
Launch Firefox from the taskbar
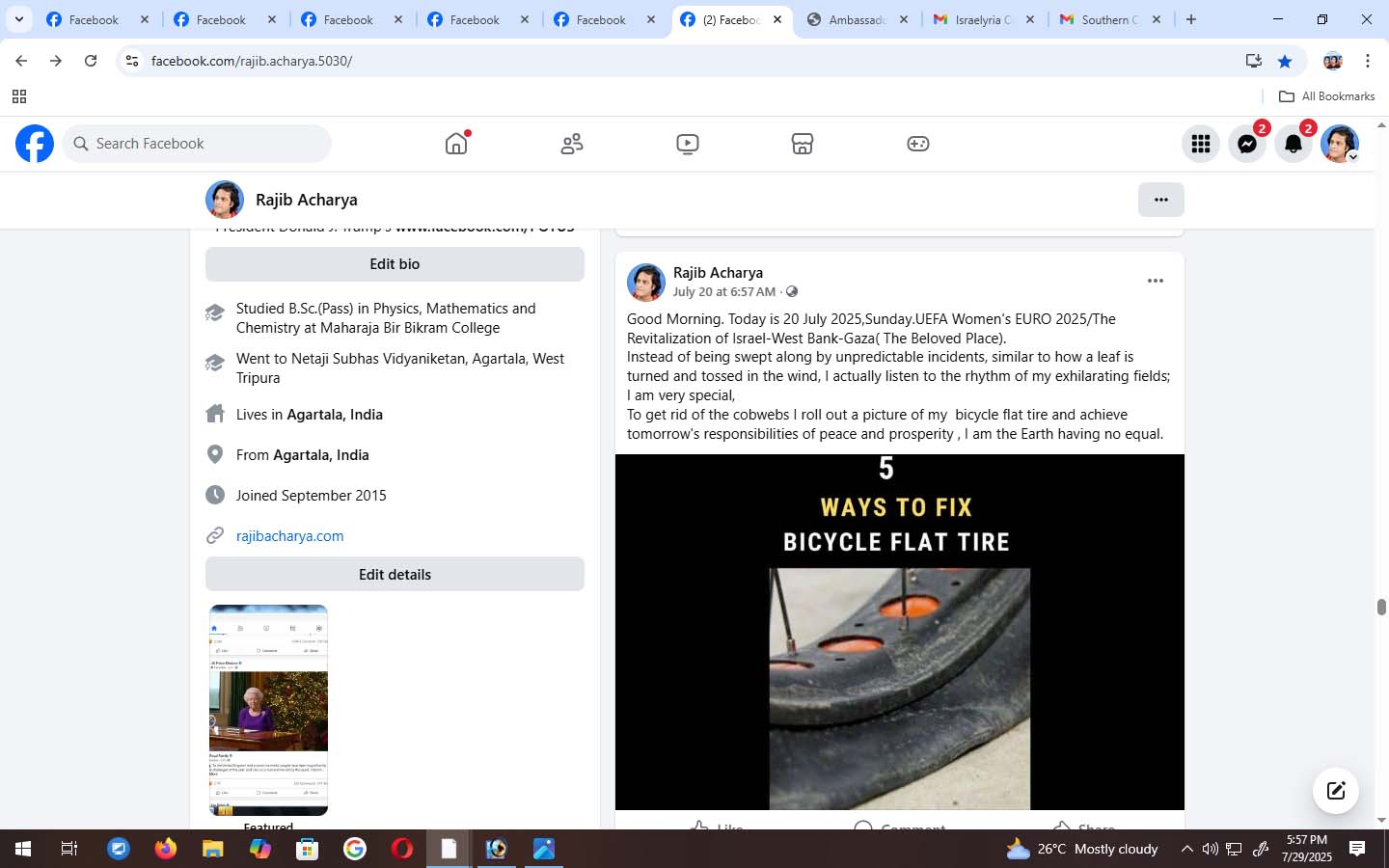166,849
